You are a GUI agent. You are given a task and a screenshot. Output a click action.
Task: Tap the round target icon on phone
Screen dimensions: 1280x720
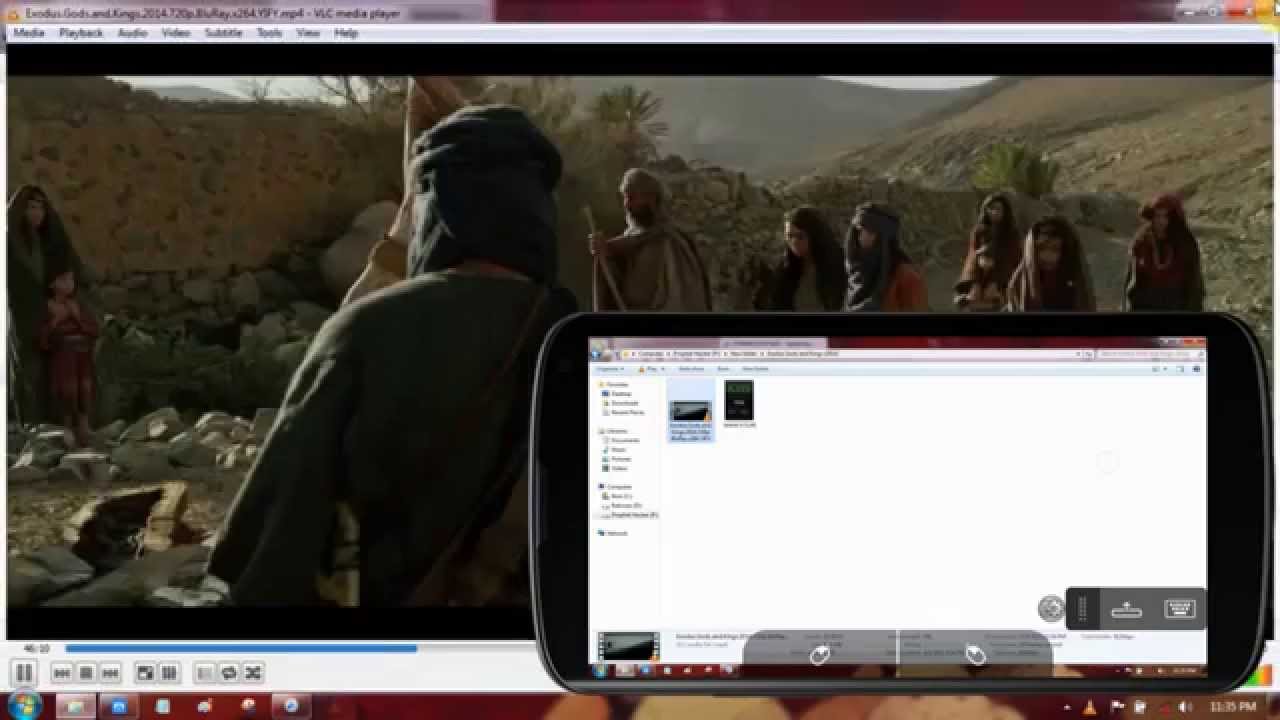pos(1051,608)
